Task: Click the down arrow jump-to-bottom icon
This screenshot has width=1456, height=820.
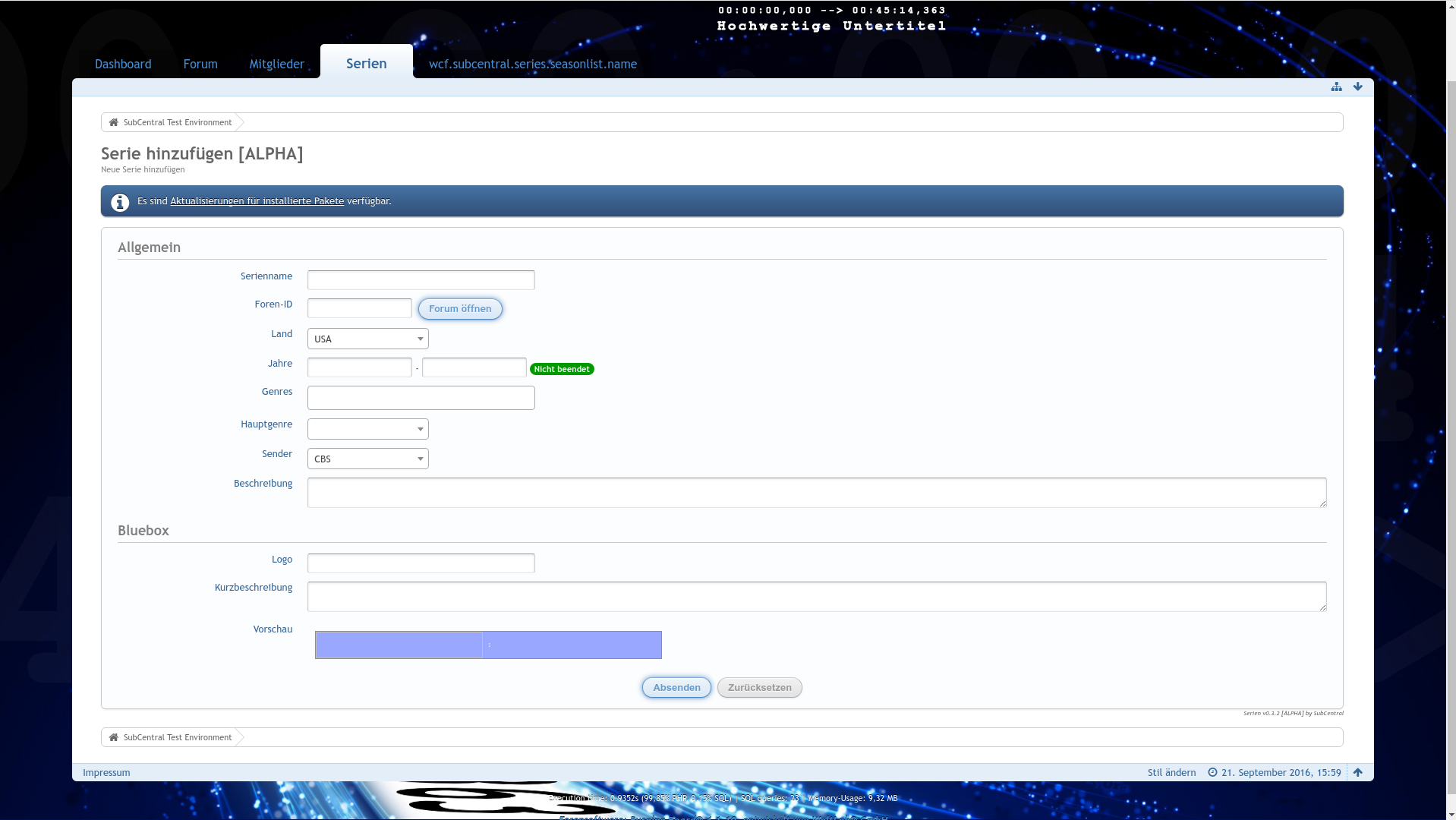Action: coord(1357,87)
